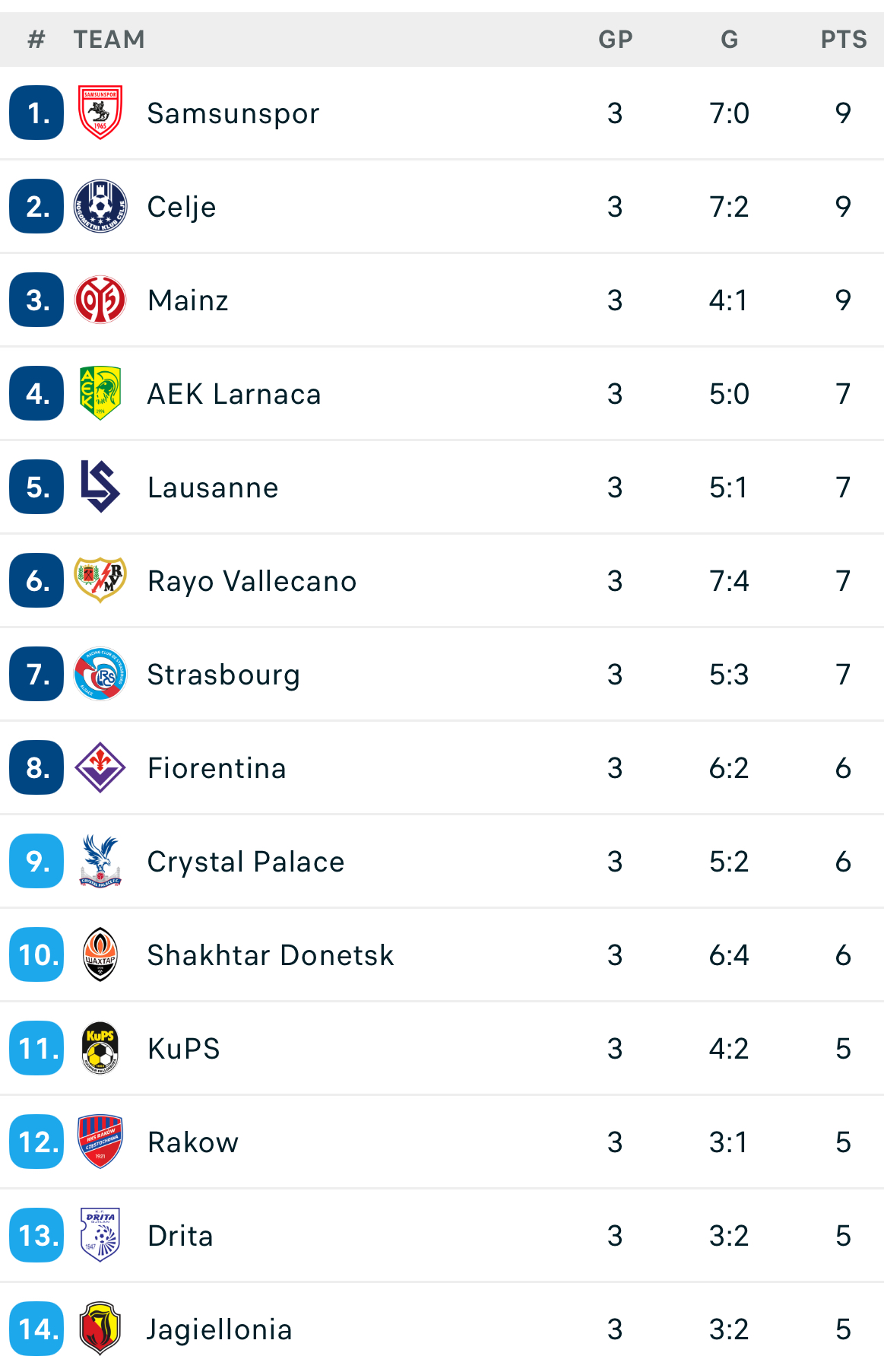Viewport: 884px width, 1372px height.
Task: Open the Strasbourg club badge
Action: [x=100, y=674]
